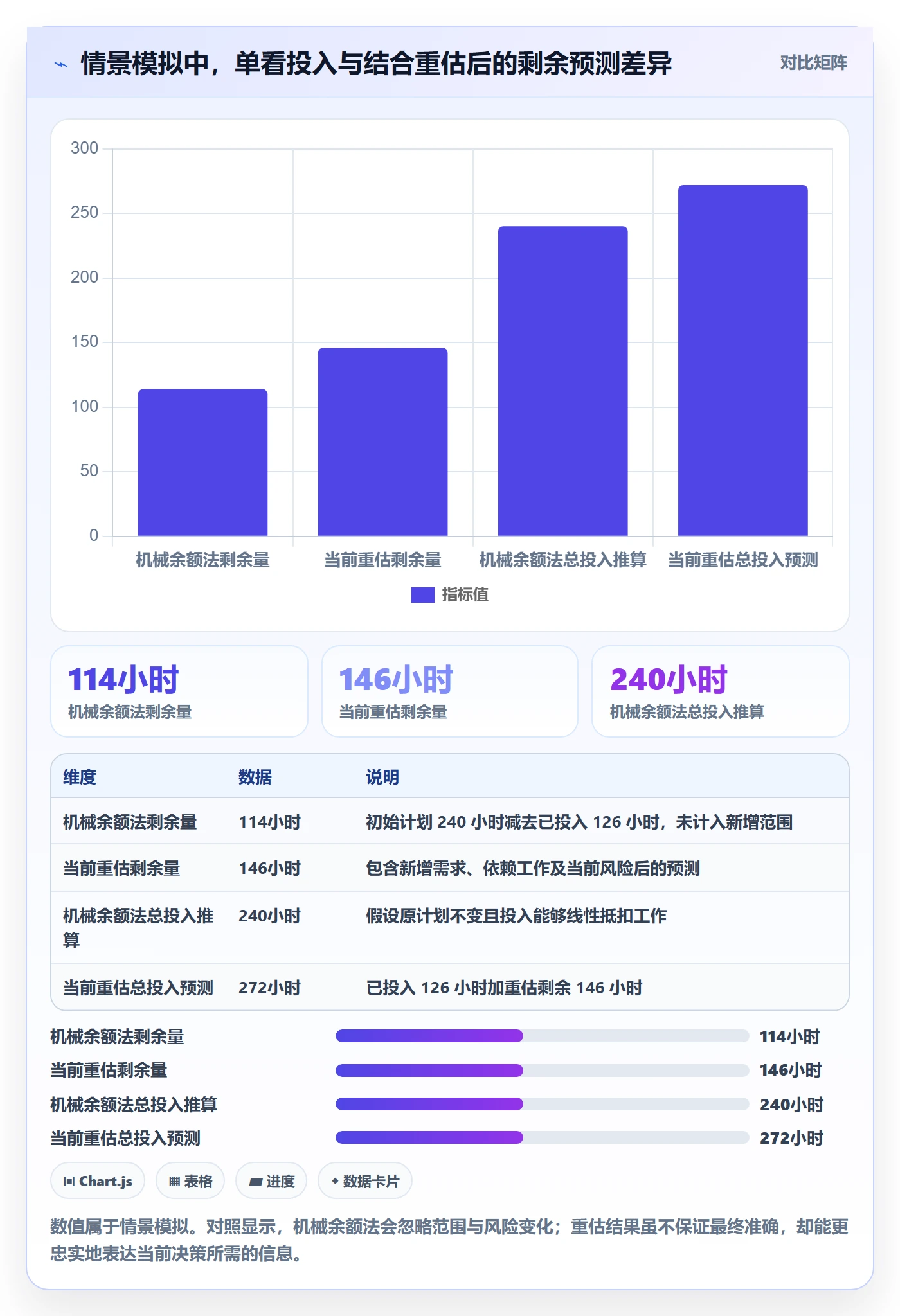The width and height of the screenshot is (900, 1316).
Task: Click the Chart.js tag chip
Action: [x=98, y=1181]
